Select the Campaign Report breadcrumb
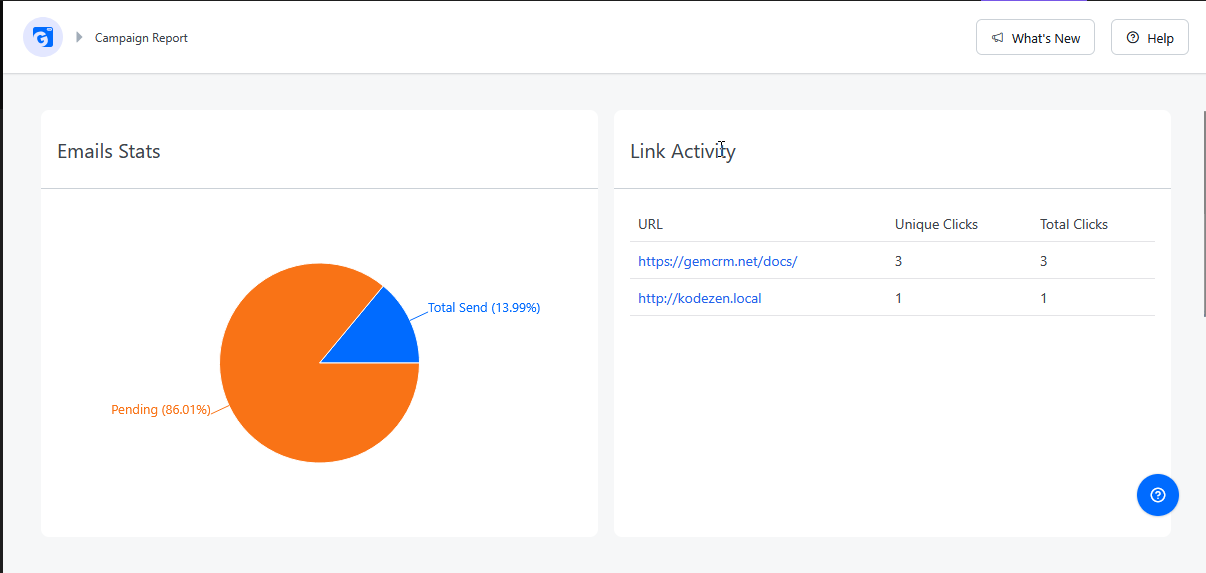1206x573 pixels. [x=141, y=38]
